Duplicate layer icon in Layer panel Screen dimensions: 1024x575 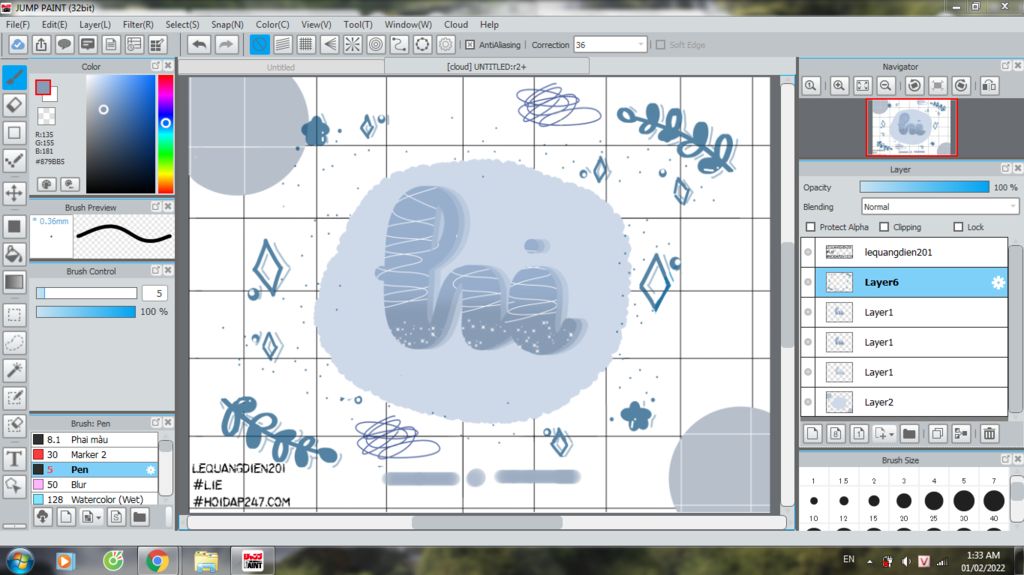click(x=937, y=433)
